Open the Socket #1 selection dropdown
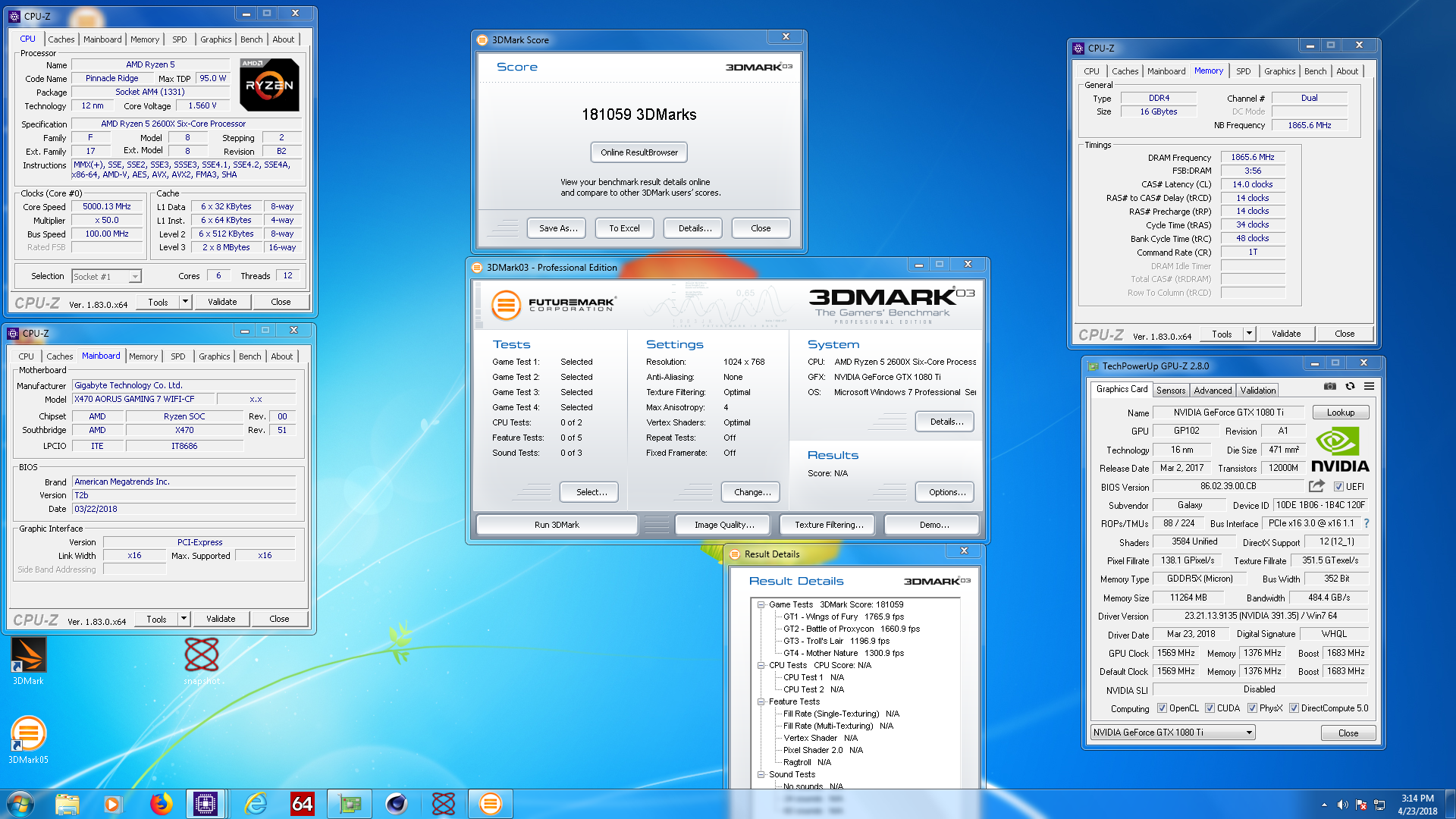This screenshot has width=1456, height=819. coord(106,277)
